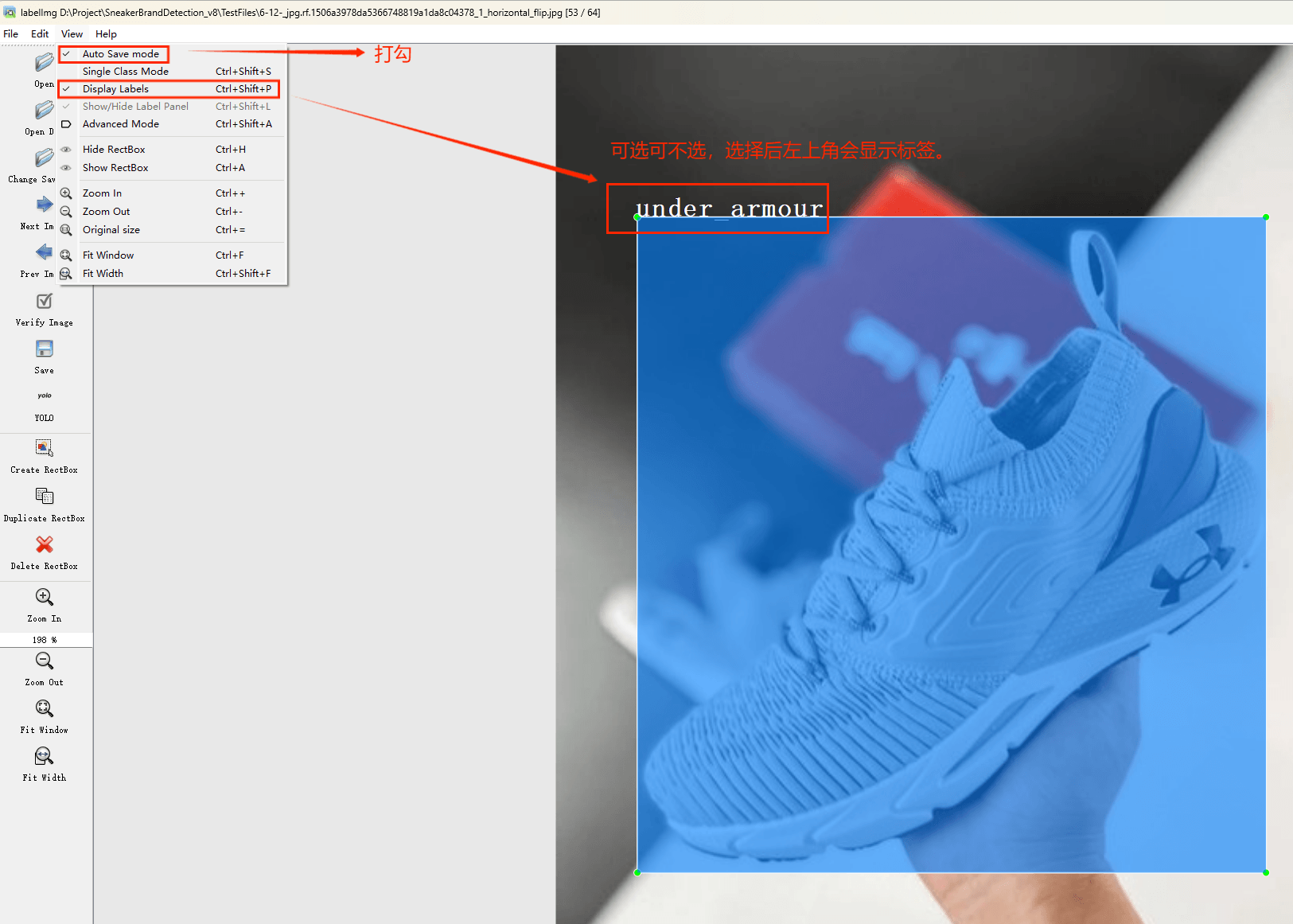Enable Single Class Mode in the View menu
The width and height of the screenshot is (1293, 924).
pos(173,72)
